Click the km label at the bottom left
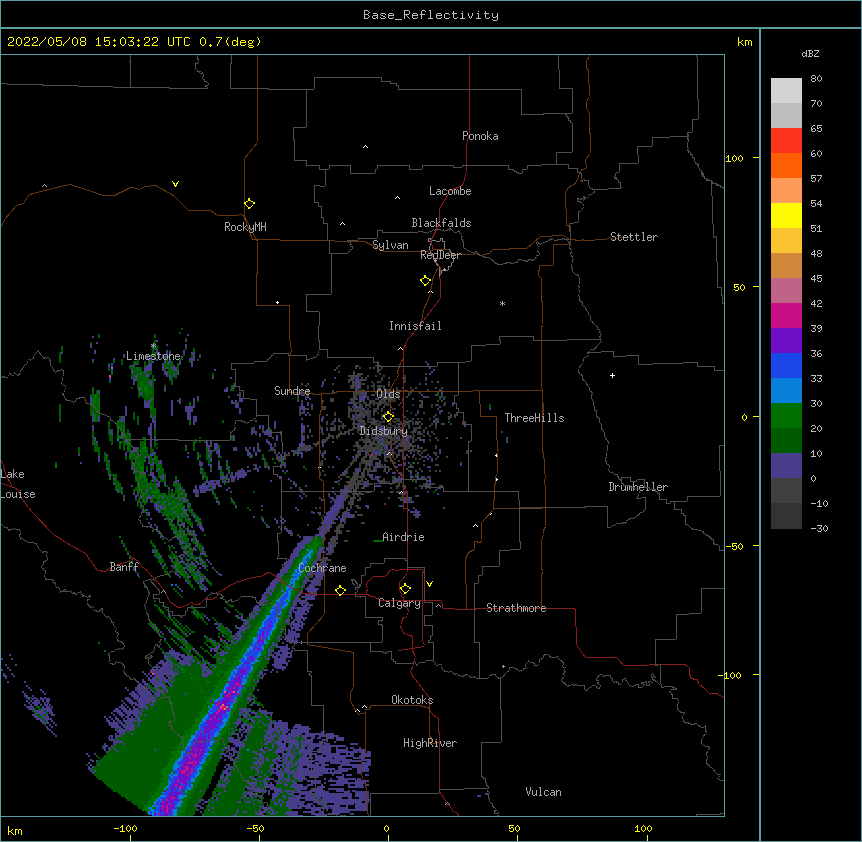Viewport: 862px width, 842px height. (x=15, y=830)
